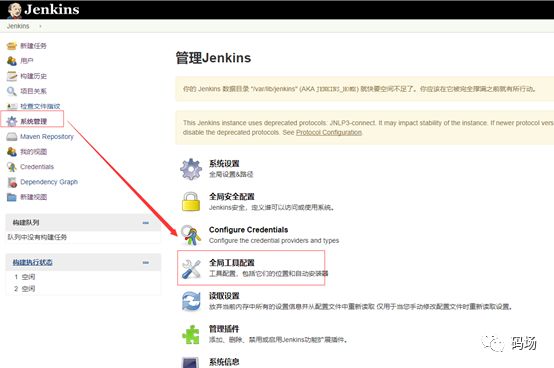Open the 系统管理 sidebar link
Viewport: 554px width, 368px height.
tap(33, 121)
